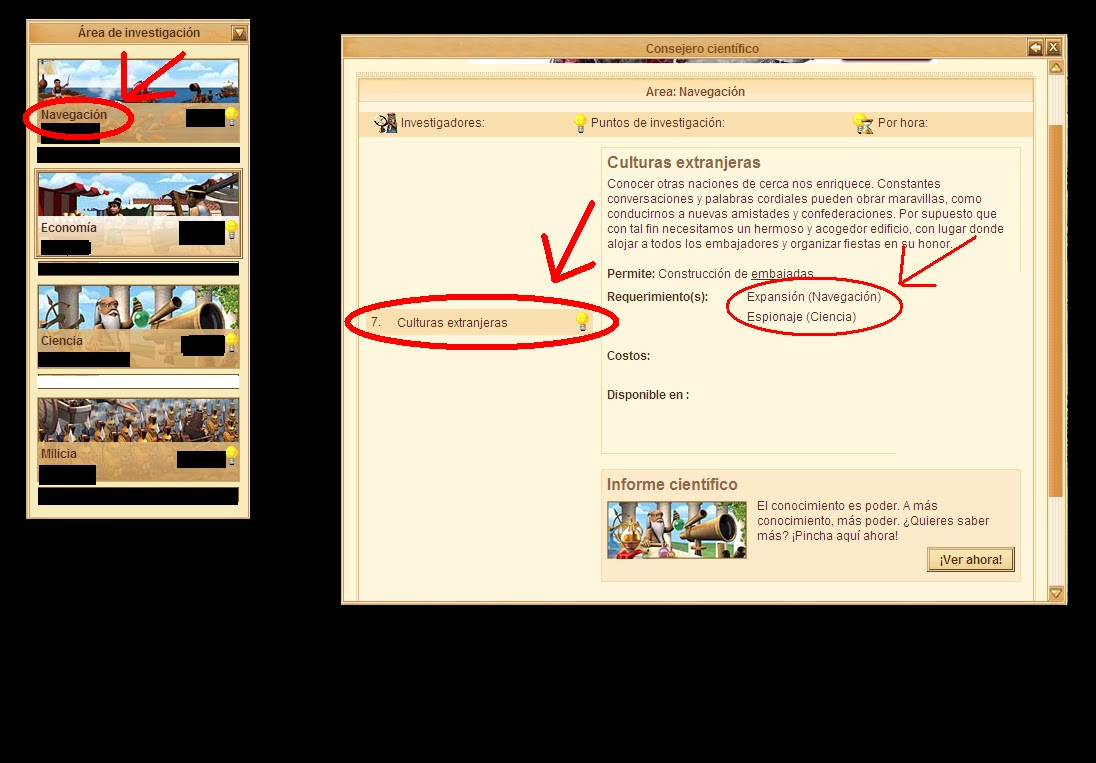
Task: Click the Informe científico thumbnail image
Action: [x=677, y=530]
